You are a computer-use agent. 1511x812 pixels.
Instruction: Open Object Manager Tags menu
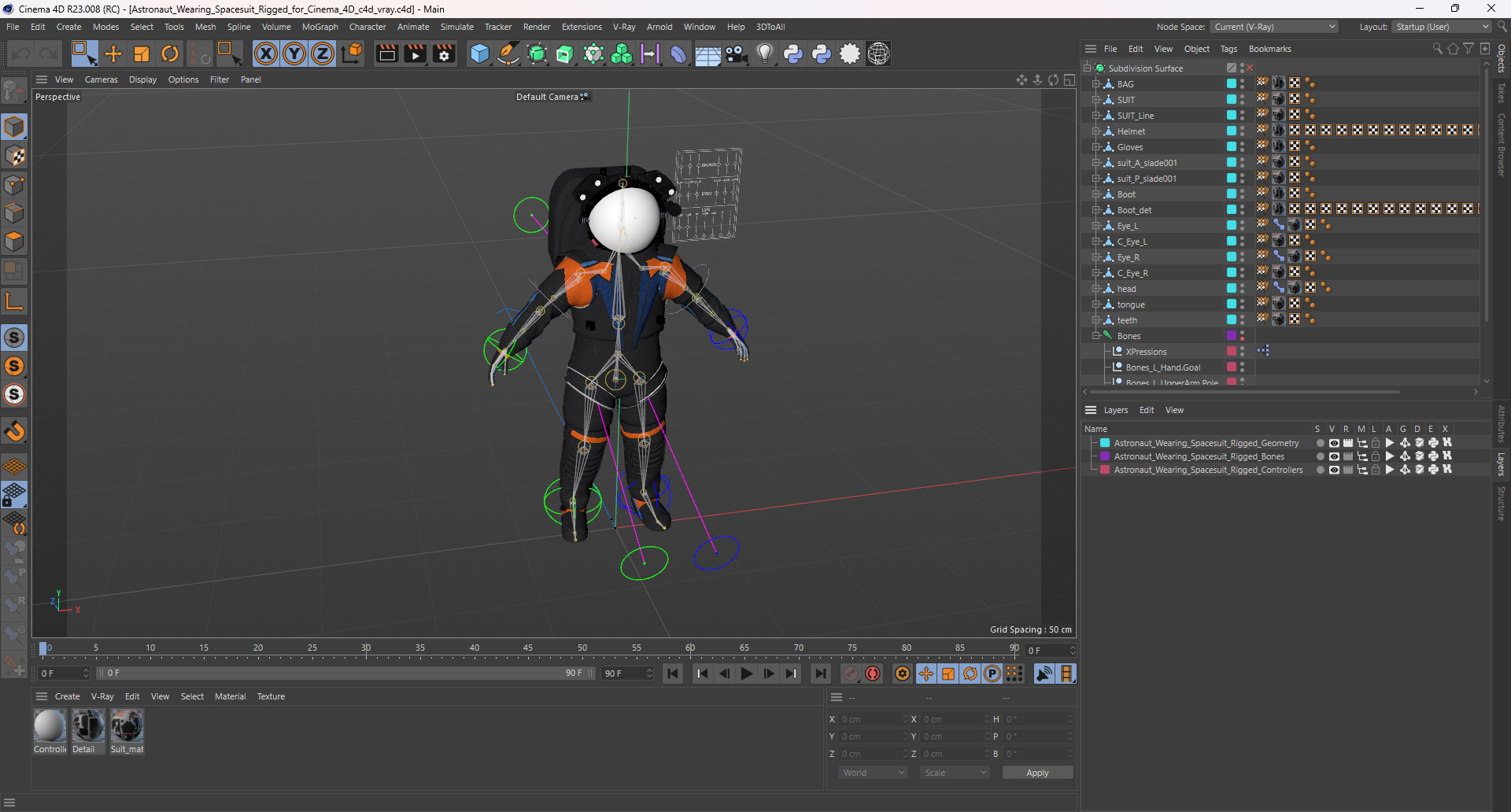click(1228, 49)
